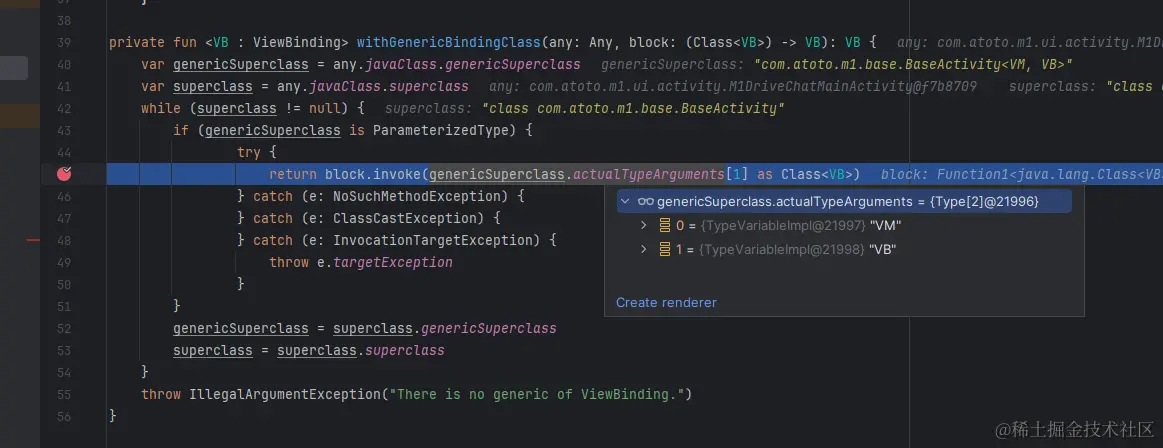
Task: Click the "There is no generic of ViewBinding." string
Action: pos(536,394)
